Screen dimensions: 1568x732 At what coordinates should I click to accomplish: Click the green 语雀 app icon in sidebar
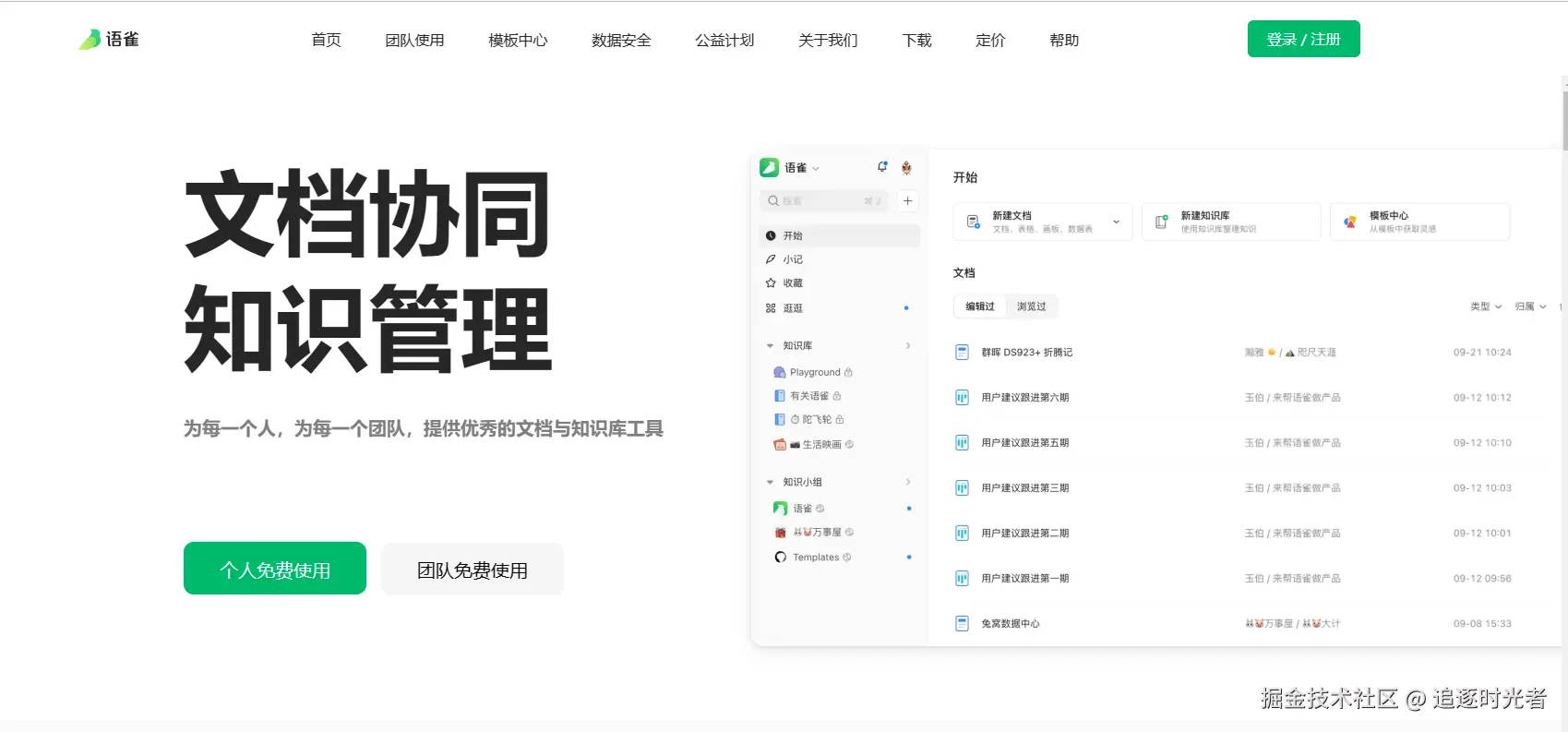pos(769,167)
